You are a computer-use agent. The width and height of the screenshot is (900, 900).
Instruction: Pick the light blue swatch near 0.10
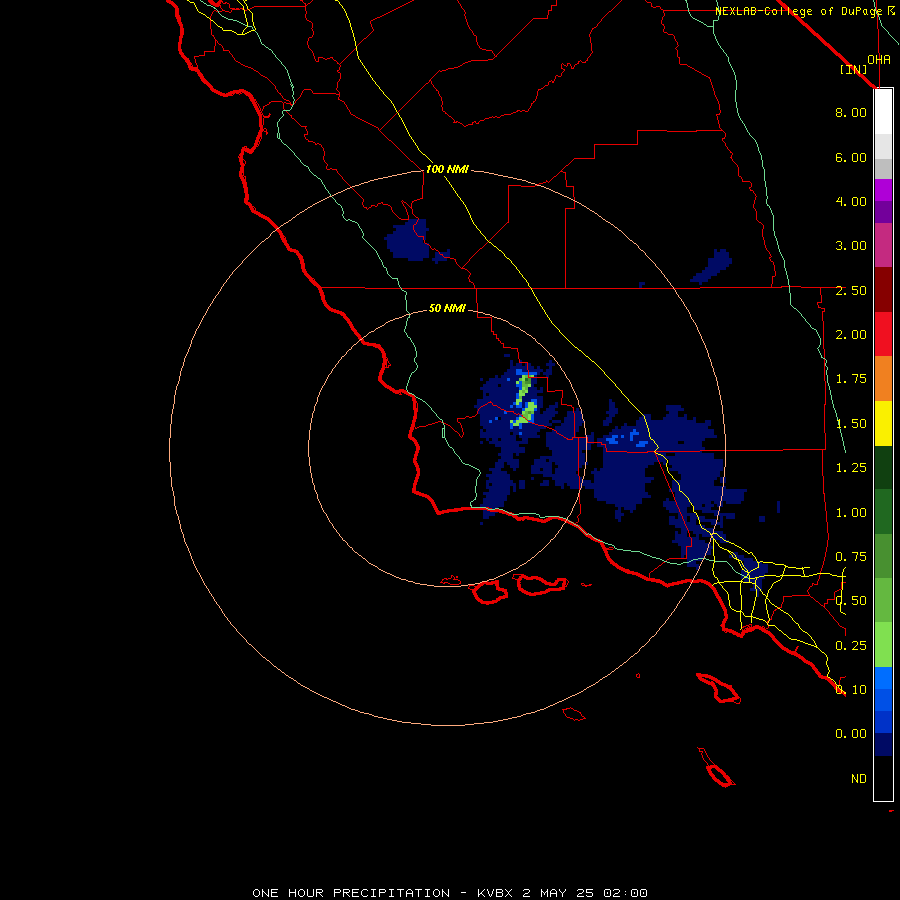(x=883, y=678)
